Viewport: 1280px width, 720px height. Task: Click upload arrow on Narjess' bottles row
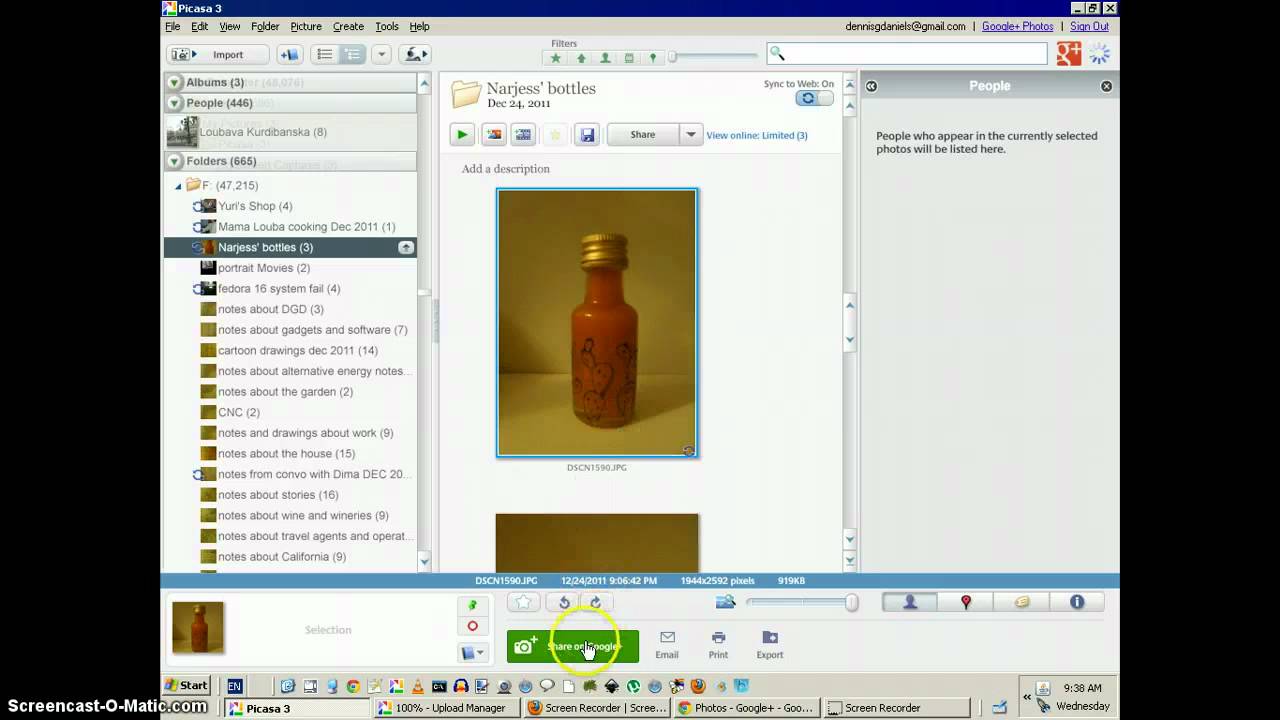[405, 247]
